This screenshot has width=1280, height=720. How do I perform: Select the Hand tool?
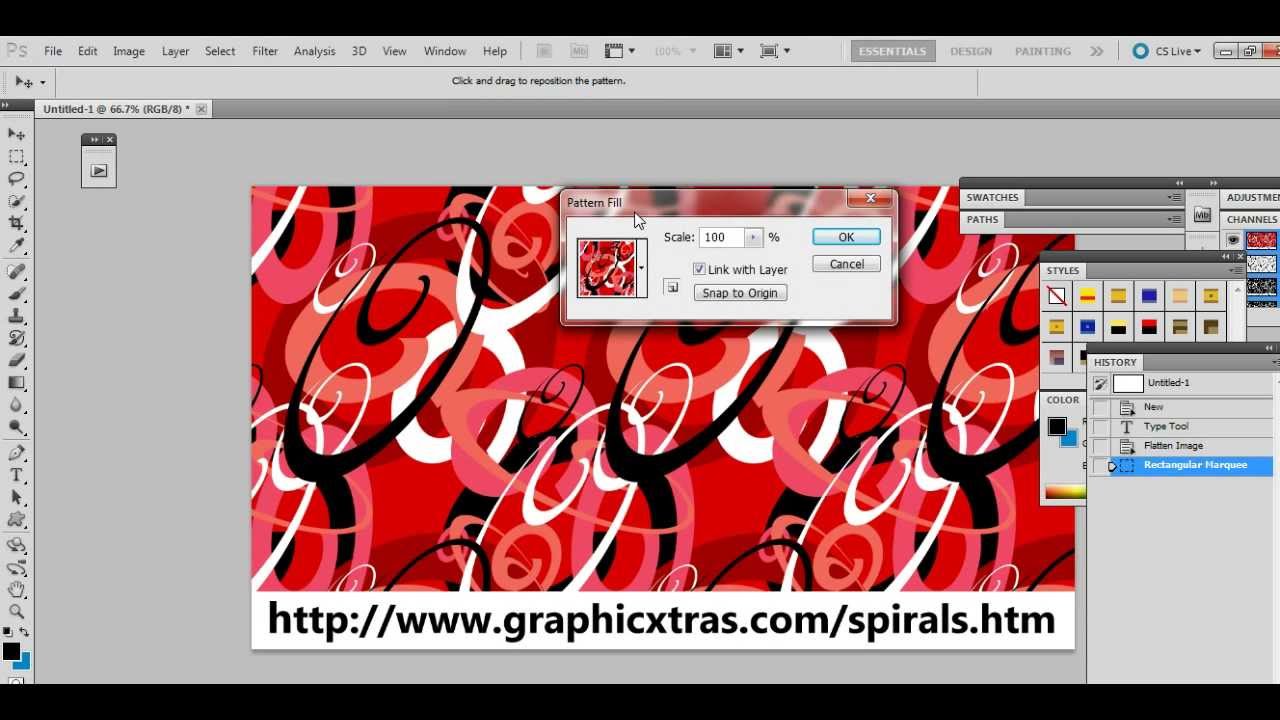[x=16, y=589]
